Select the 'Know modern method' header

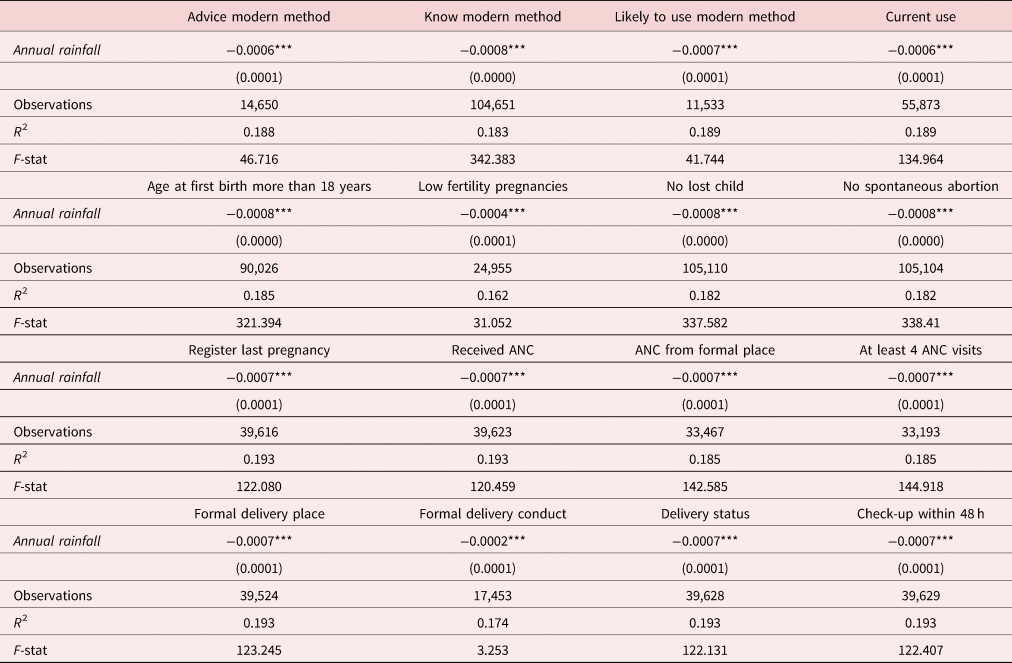493,17
